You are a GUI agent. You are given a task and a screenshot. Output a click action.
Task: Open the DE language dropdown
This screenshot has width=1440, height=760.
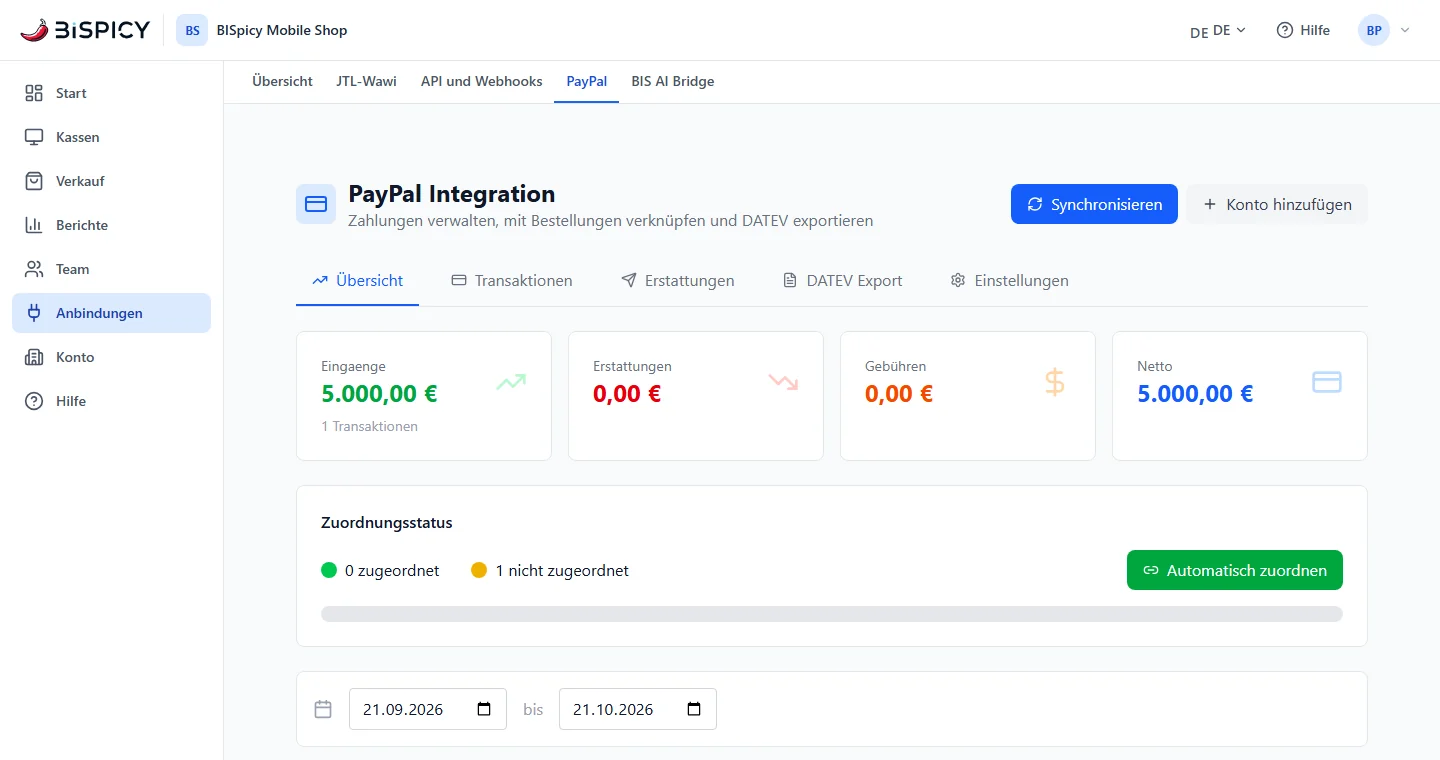[1218, 30]
